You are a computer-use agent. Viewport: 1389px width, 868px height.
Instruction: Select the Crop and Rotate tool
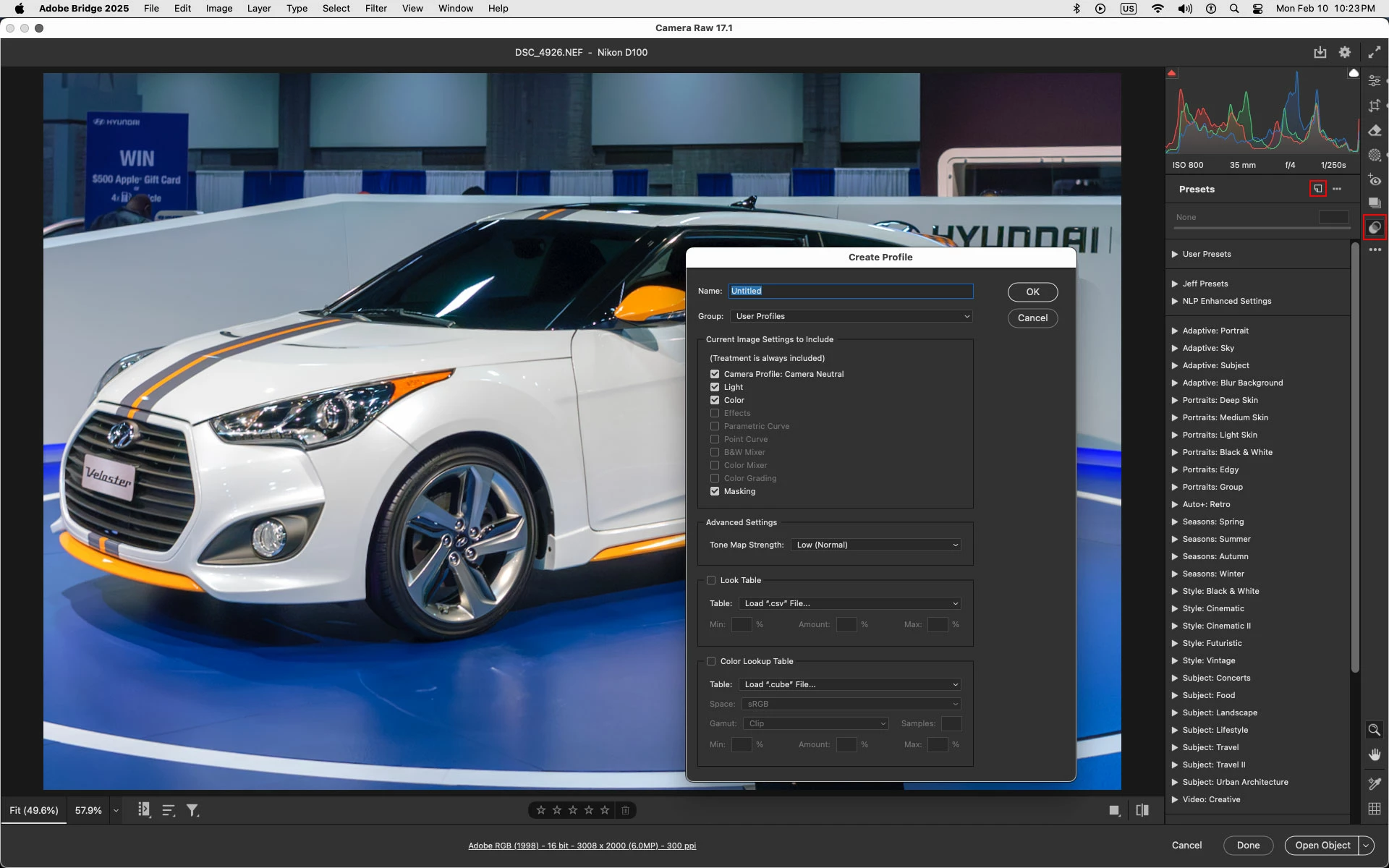[x=1375, y=106]
